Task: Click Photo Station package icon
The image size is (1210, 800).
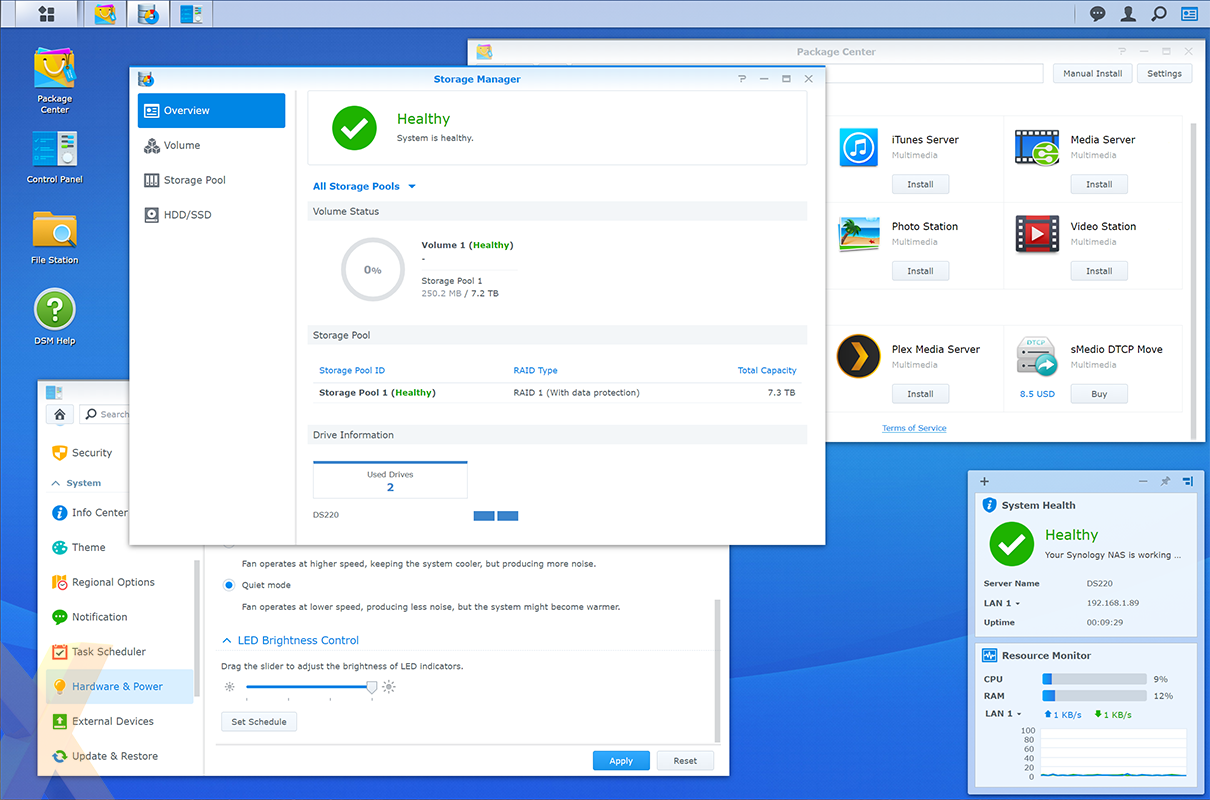Action: click(859, 234)
